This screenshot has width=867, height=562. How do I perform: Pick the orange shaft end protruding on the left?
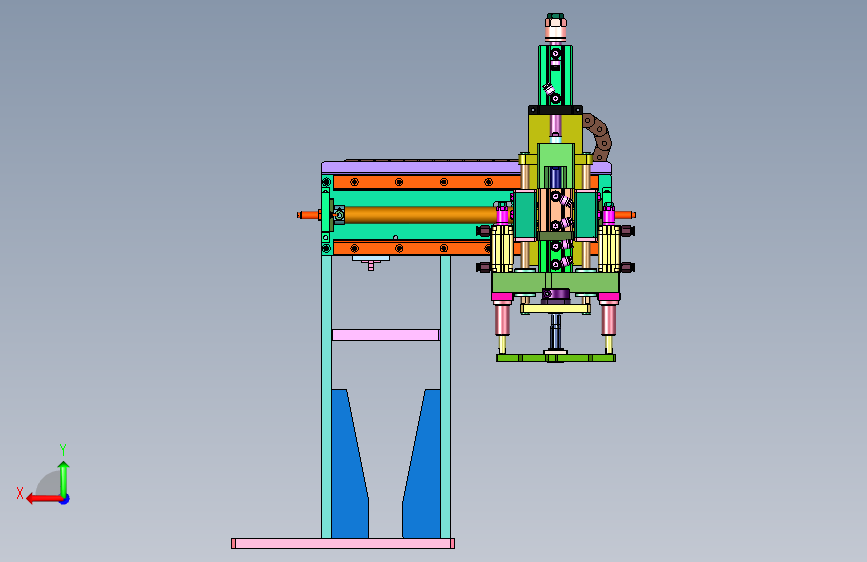click(309, 215)
